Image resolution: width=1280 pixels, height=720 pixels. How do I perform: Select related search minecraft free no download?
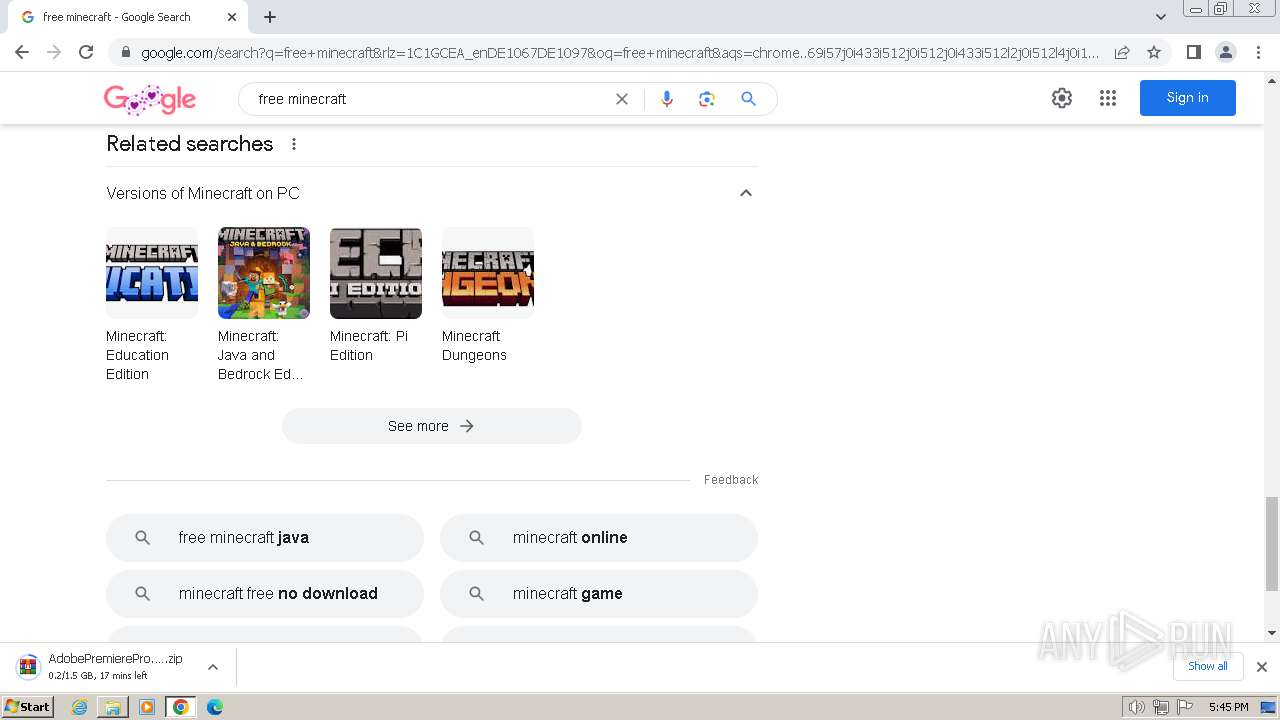point(265,594)
